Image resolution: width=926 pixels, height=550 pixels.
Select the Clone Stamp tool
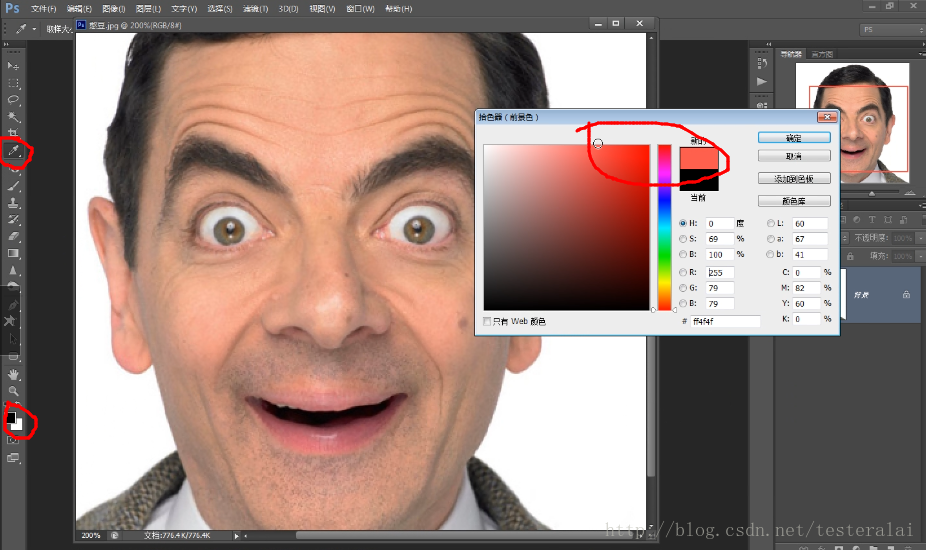(13, 203)
